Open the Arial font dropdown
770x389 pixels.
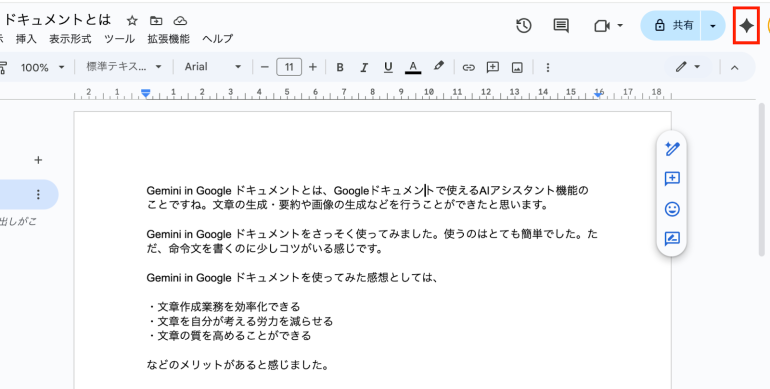point(213,67)
